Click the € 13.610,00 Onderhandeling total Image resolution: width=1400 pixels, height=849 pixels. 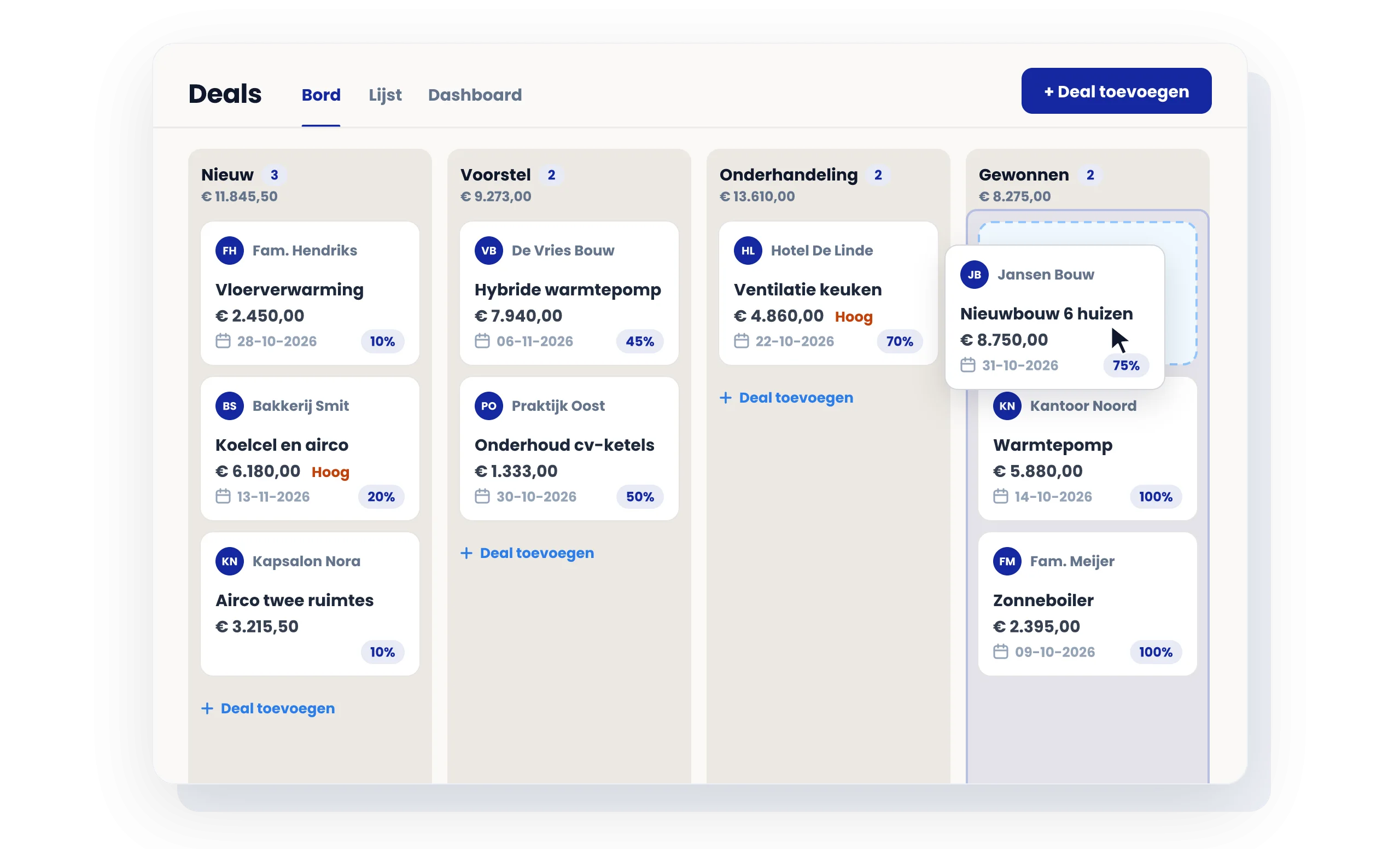pos(757,196)
